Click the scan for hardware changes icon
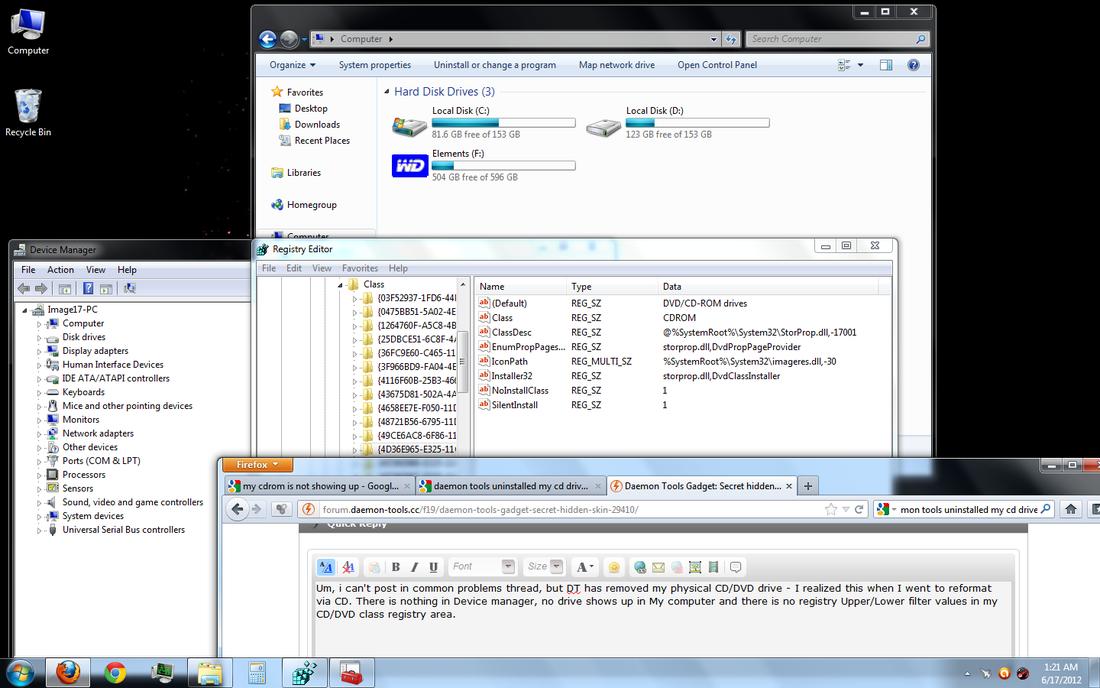1100x688 pixels. coord(129,289)
